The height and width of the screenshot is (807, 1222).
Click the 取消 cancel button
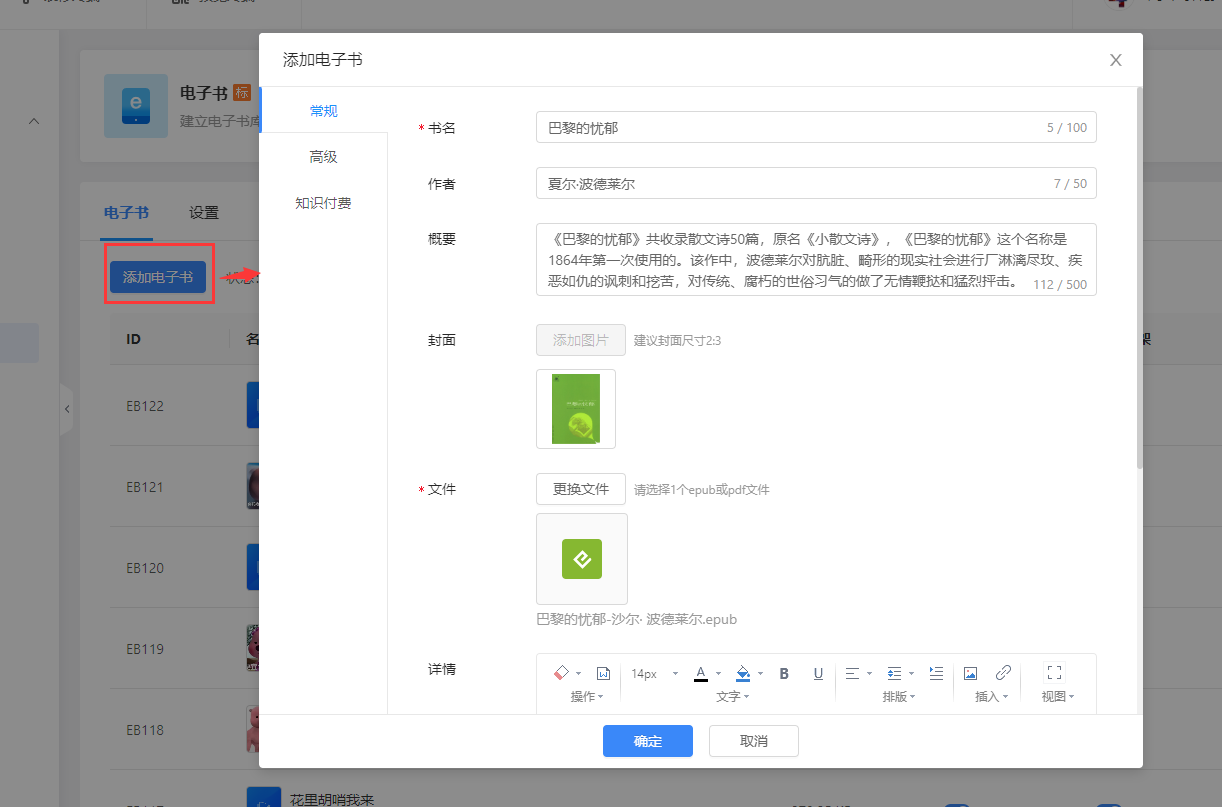[754, 741]
